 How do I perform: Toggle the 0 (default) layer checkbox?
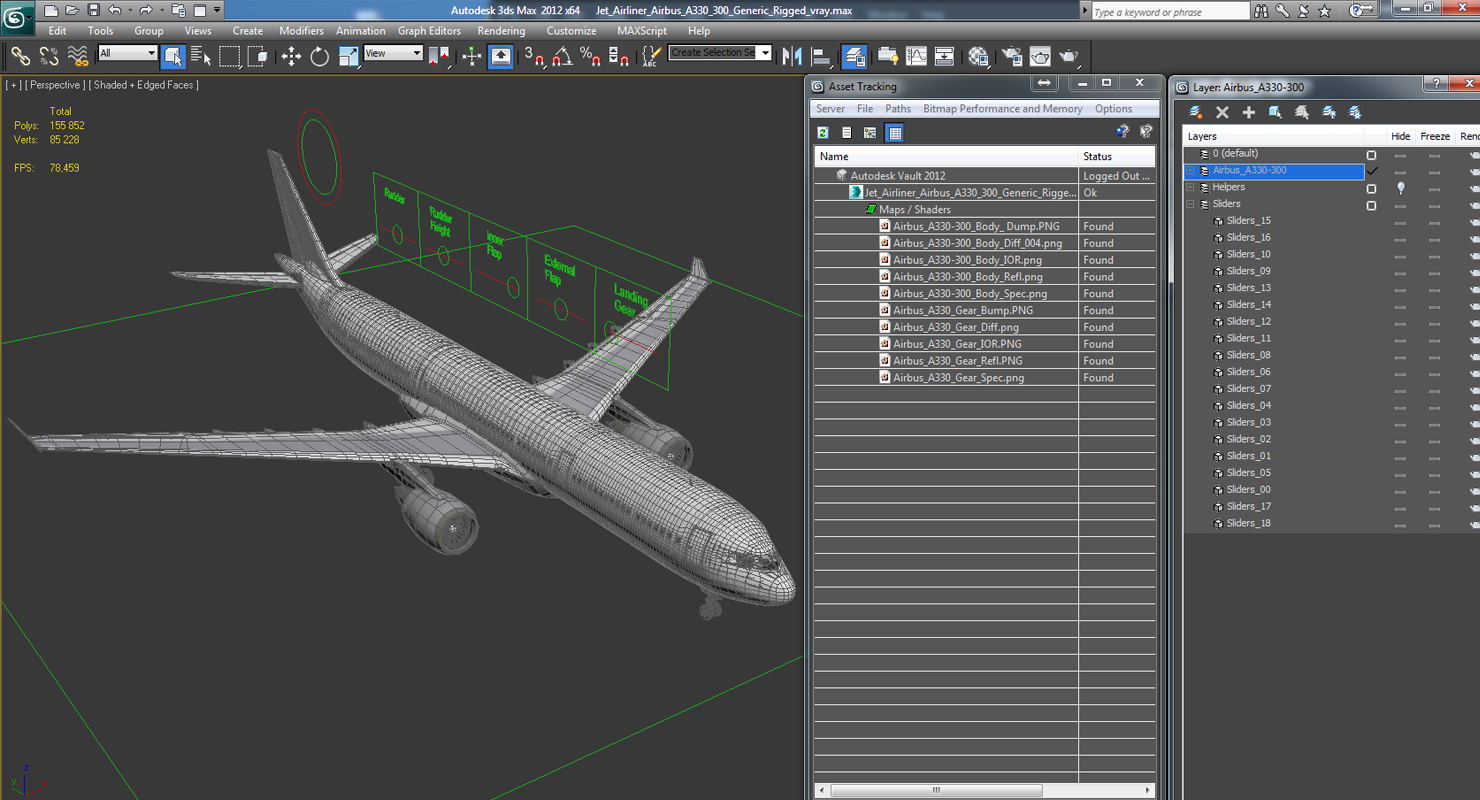[x=1371, y=155]
